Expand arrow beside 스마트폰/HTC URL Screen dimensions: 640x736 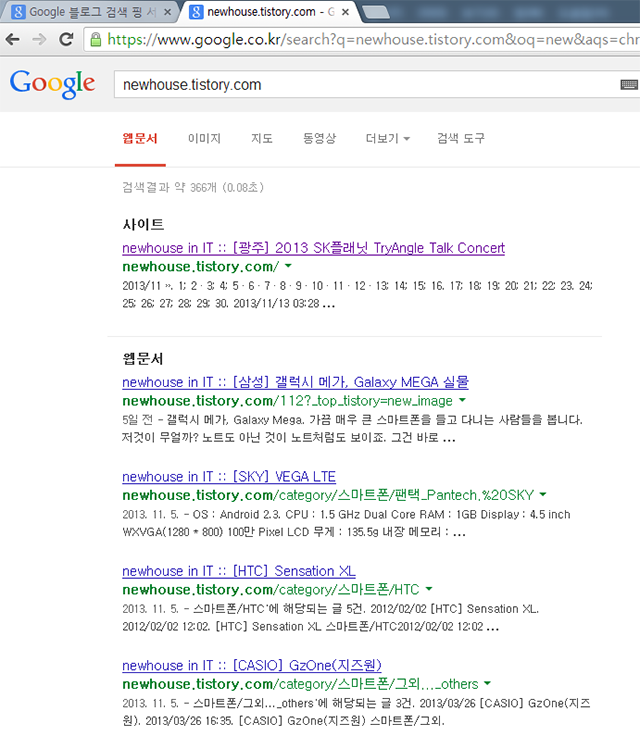tap(429, 589)
